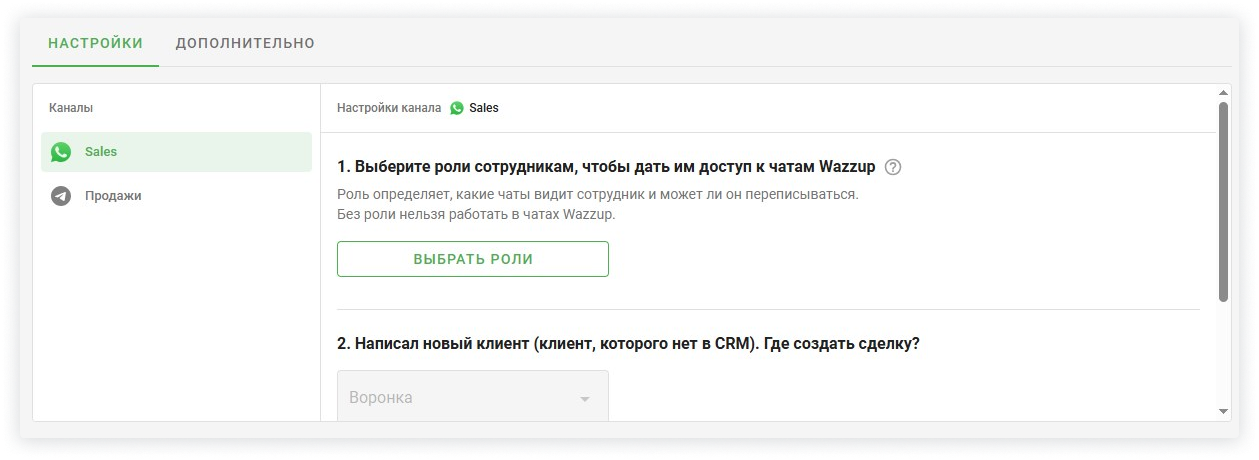
Task: Click the WhatsApp icon in the channel settings header
Action: 457,108
